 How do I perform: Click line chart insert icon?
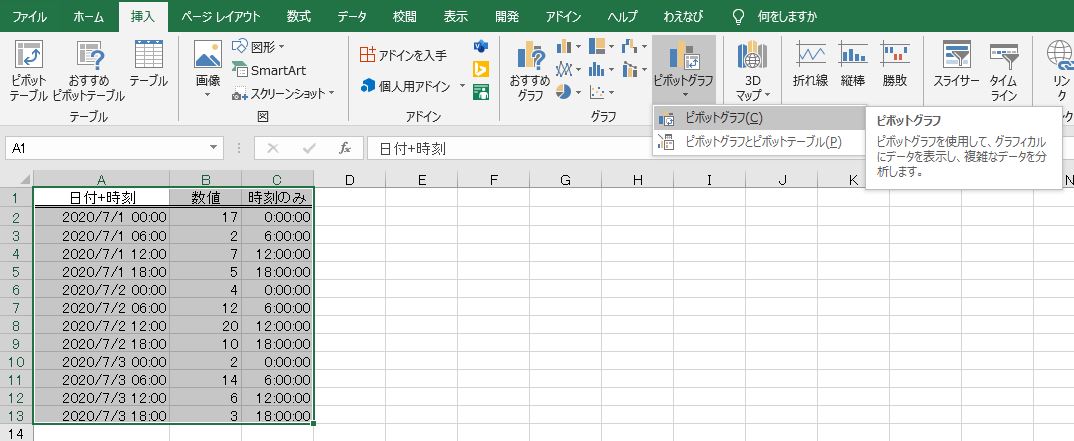pyautogui.click(x=564, y=69)
